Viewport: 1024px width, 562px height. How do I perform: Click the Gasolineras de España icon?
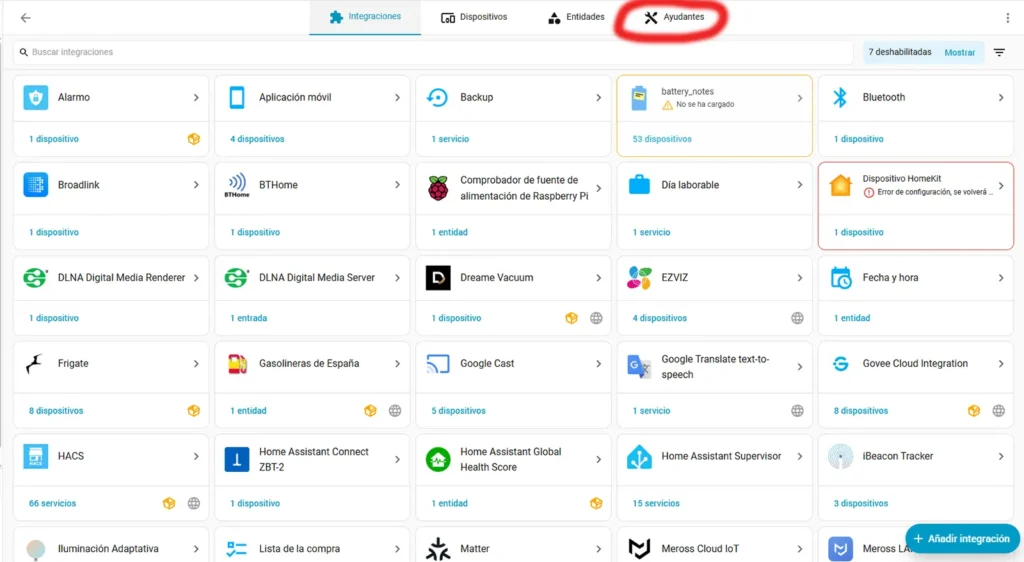(237, 364)
